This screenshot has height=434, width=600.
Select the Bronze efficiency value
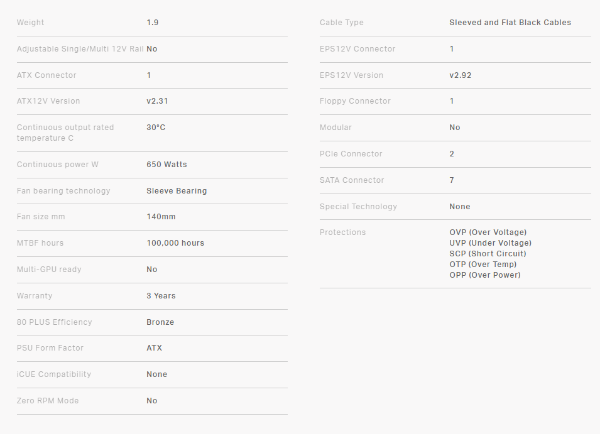[x=160, y=322]
